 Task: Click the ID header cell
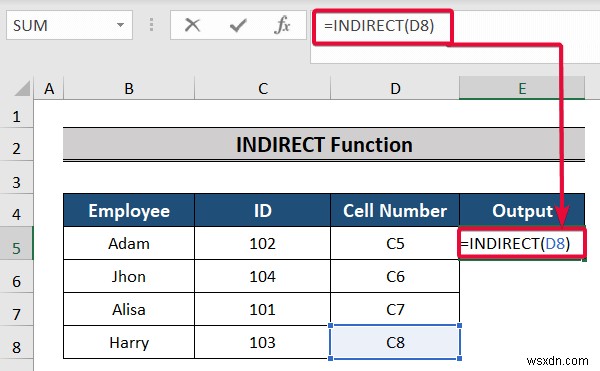coord(262,210)
